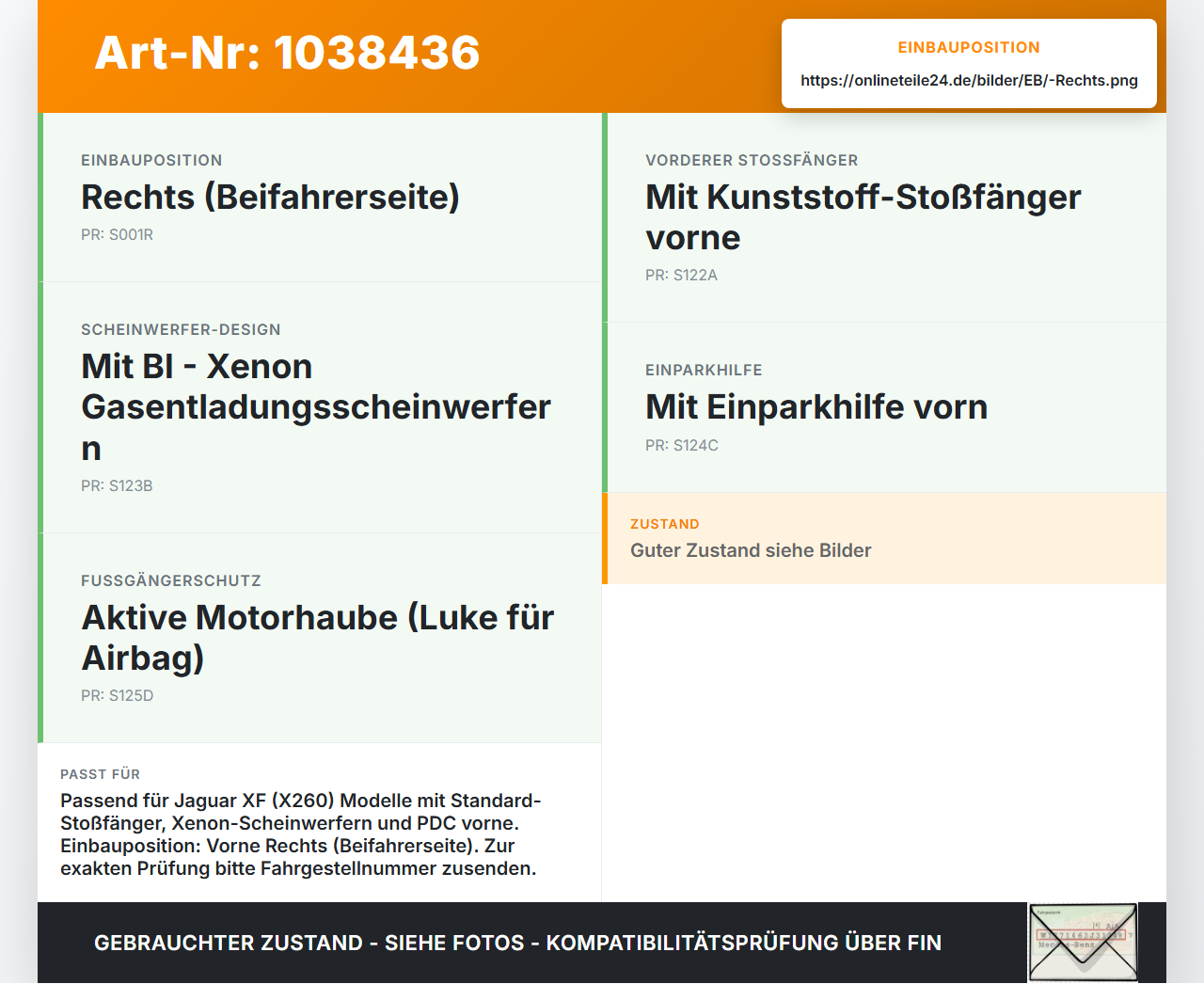Click the Rechts (Beifahrerseite) value
Screen dimensions: 1204x984
click(x=270, y=197)
